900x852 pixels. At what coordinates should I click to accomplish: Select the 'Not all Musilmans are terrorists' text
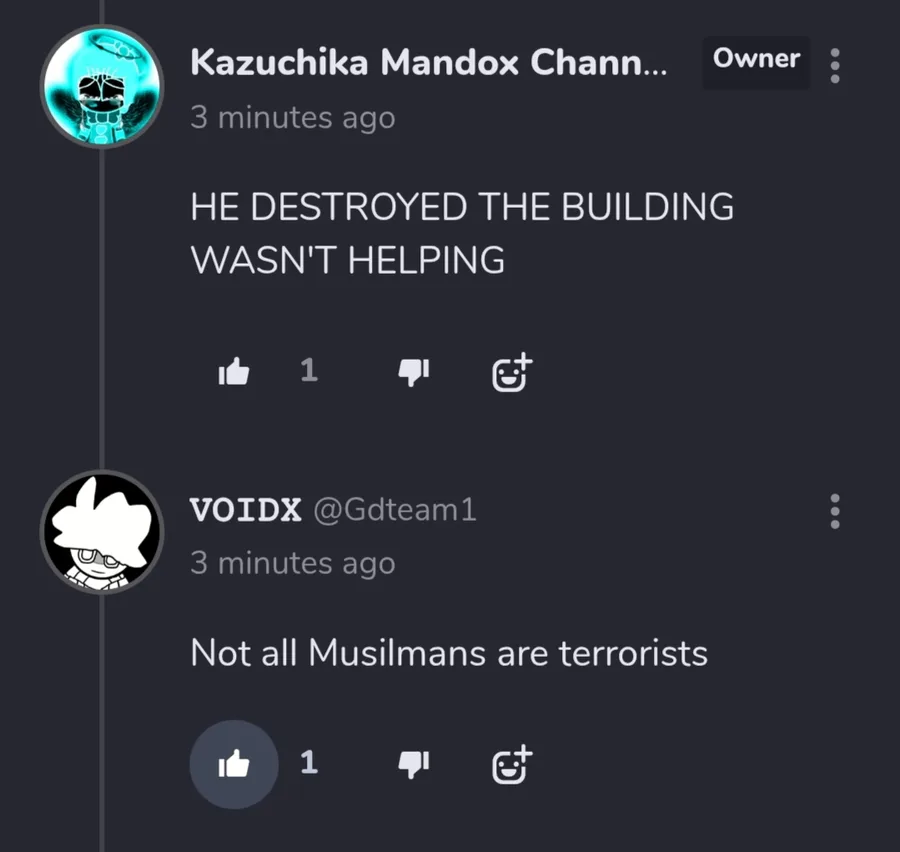449,653
